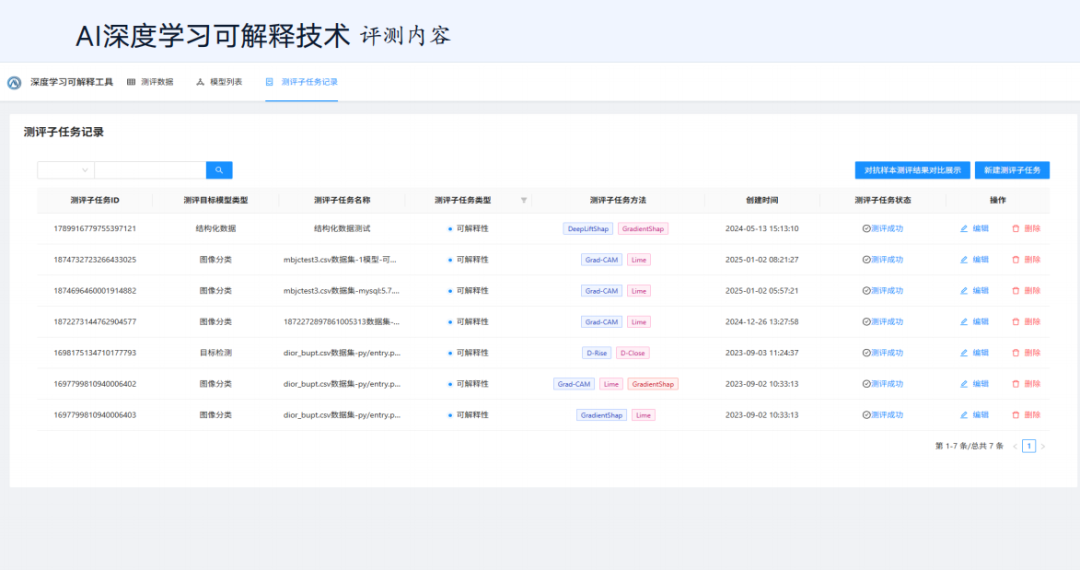Click delete trash icon for 结构化数据测试 row
1080x570 pixels.
(1015, 229)
